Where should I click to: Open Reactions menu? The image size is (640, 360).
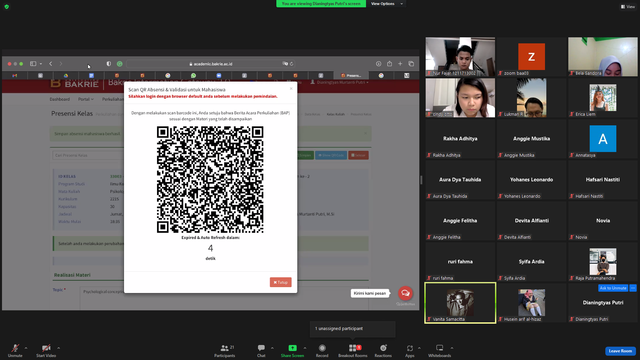coord(383,350)
